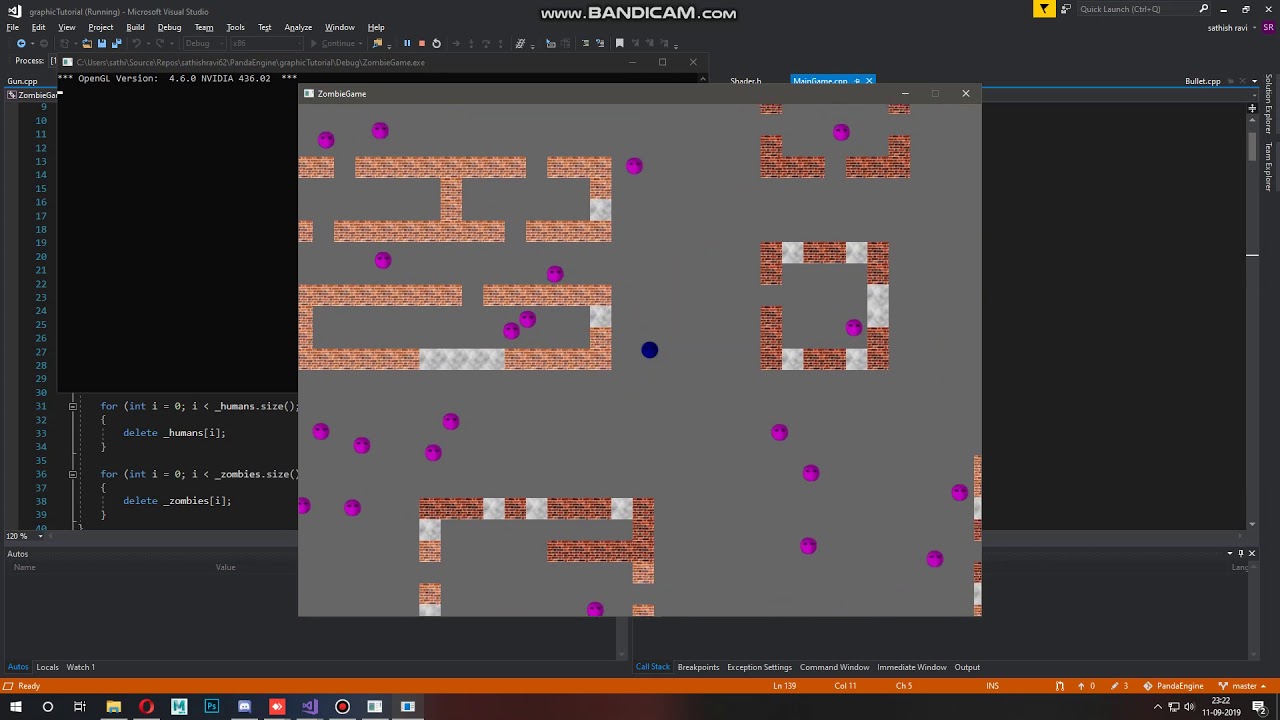Click the Navigate Backward arrow icon

tap(21, 43)
